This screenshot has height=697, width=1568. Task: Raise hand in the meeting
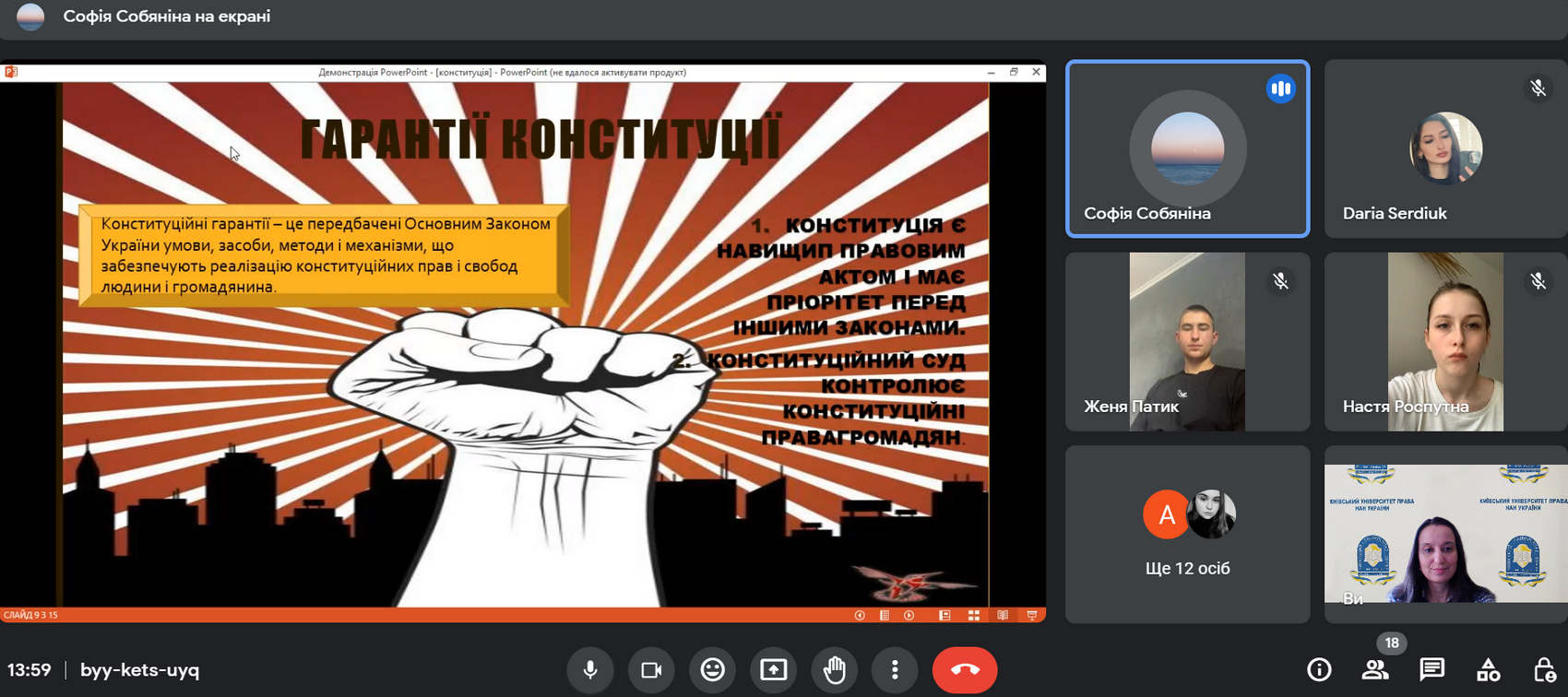[834, 670]
